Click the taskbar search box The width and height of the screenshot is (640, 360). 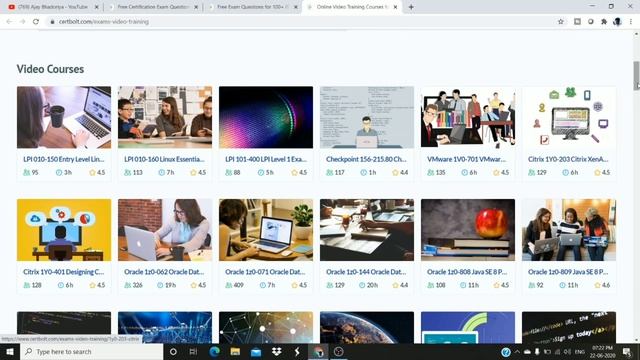pyautogui.click(x=91, y=351)
